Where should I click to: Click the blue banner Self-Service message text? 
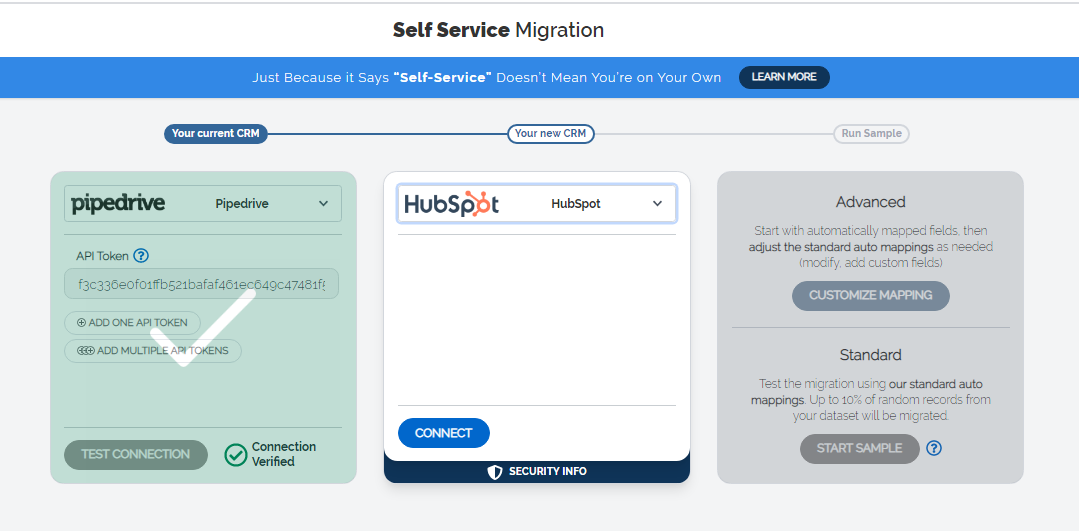click(x=487, y=78)
